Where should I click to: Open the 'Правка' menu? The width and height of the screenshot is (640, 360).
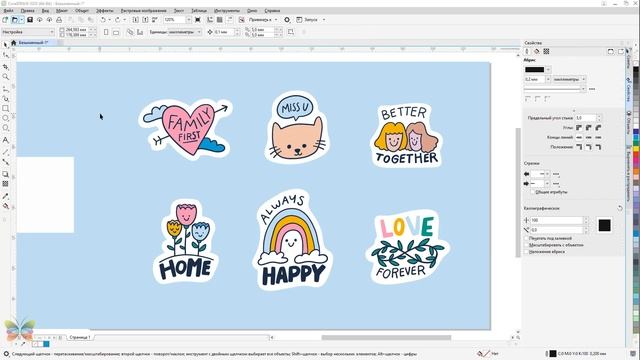click(x=27, y=11)
